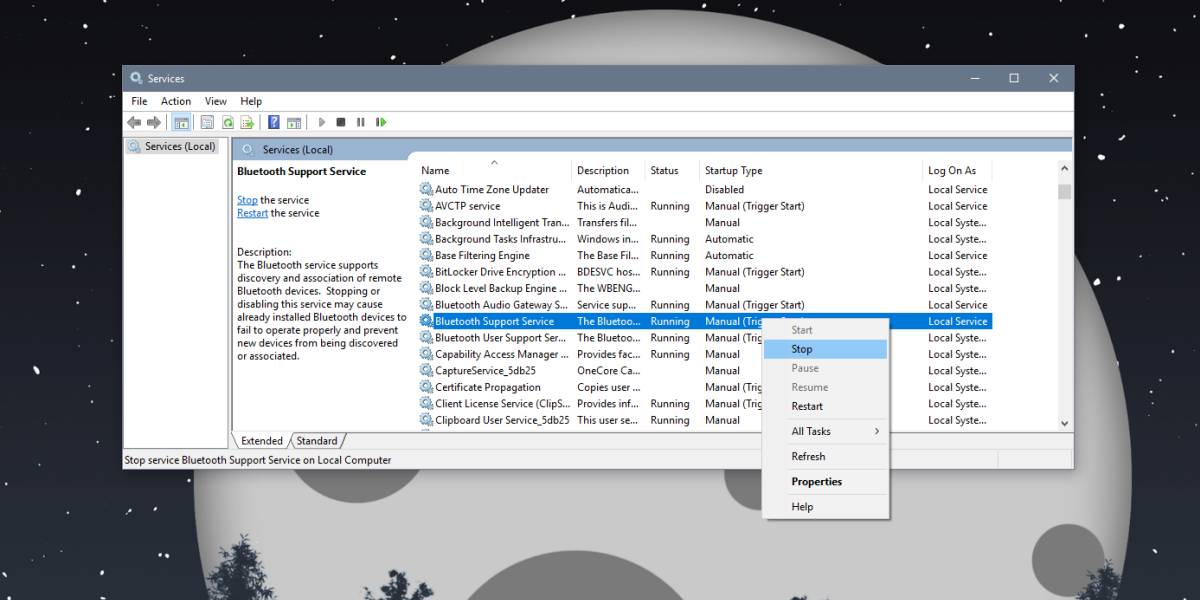Toggle the Show/Hide Console Tree icon

[x=182, y=122]
